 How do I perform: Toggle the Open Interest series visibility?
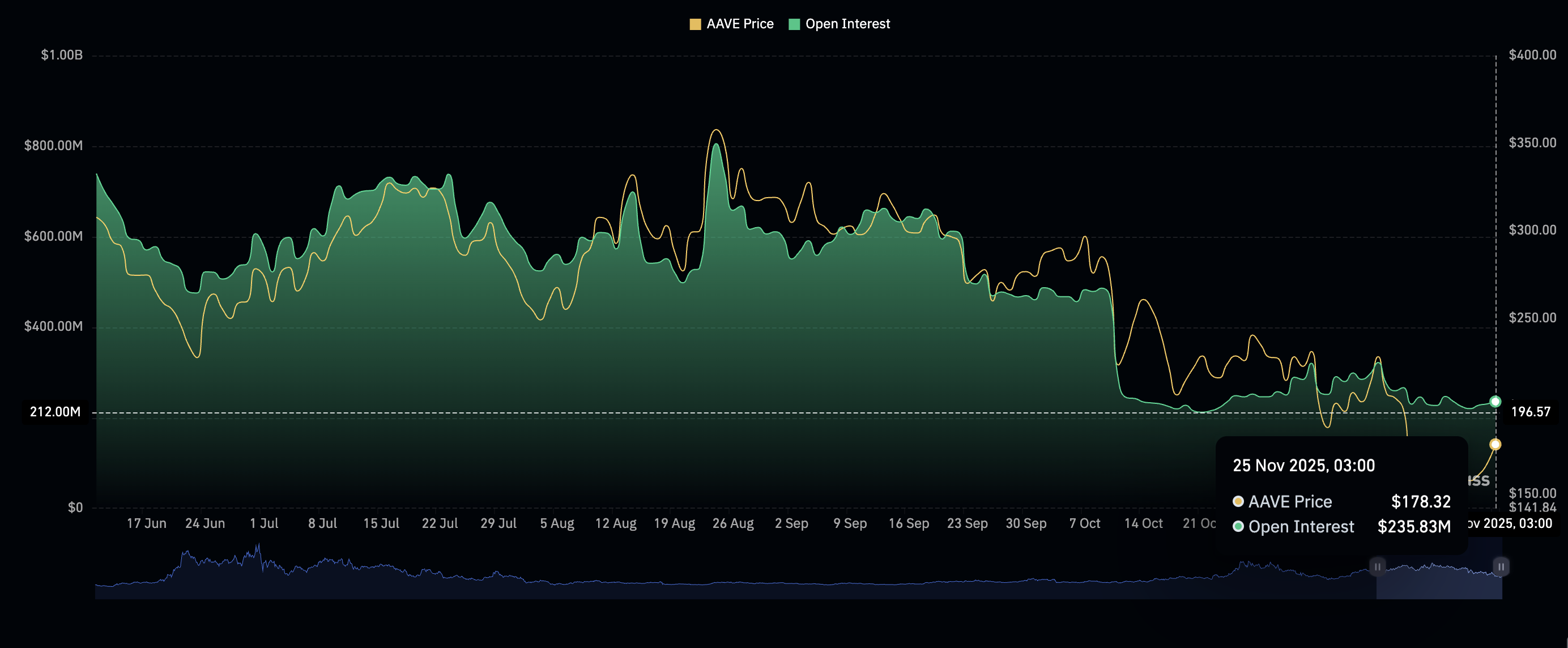coord(840,24)
